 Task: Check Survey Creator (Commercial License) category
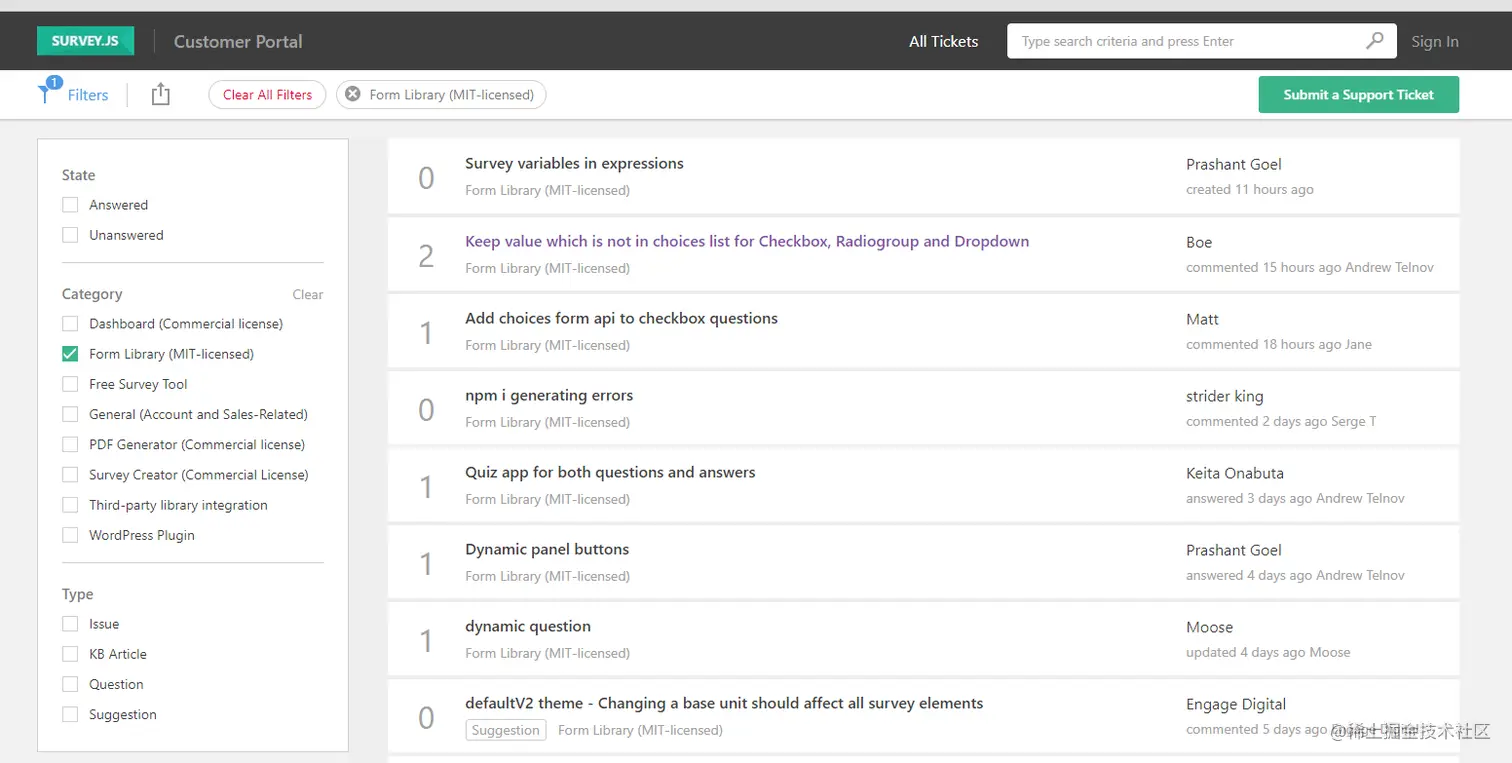(x=70, y=474)
